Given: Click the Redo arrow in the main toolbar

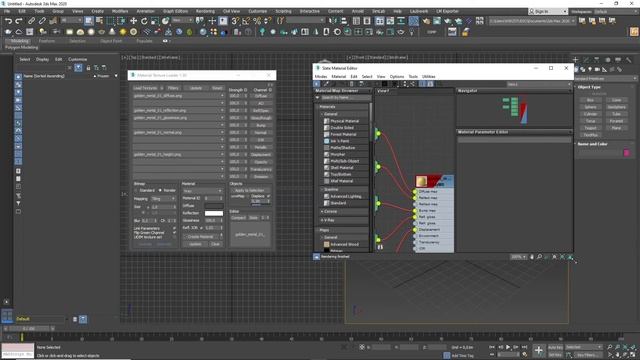Looking at the screenshot, I should click(x=19, y=21).
